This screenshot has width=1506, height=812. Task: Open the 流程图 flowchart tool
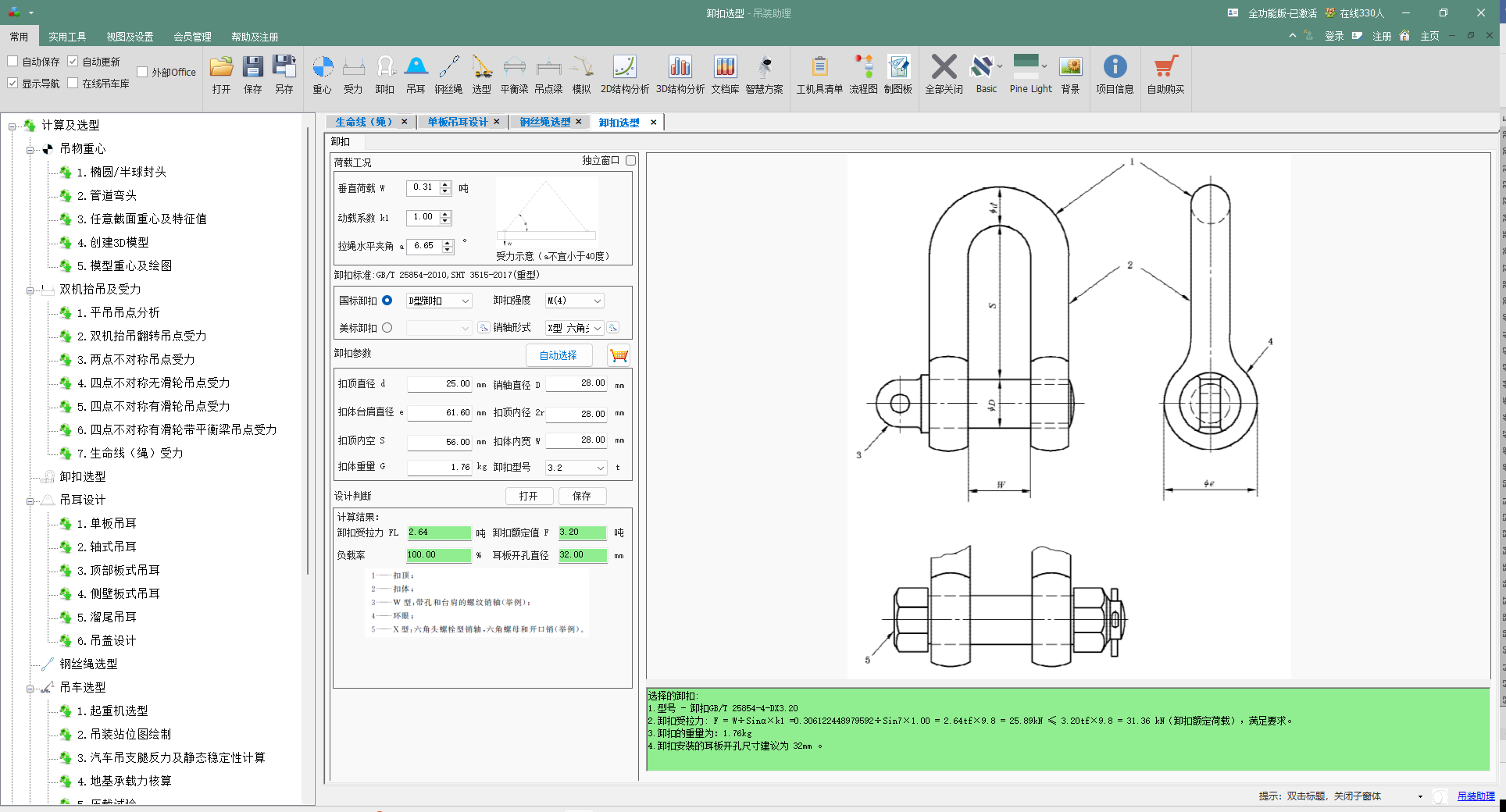pyautogui.click(x=863, y=75)
